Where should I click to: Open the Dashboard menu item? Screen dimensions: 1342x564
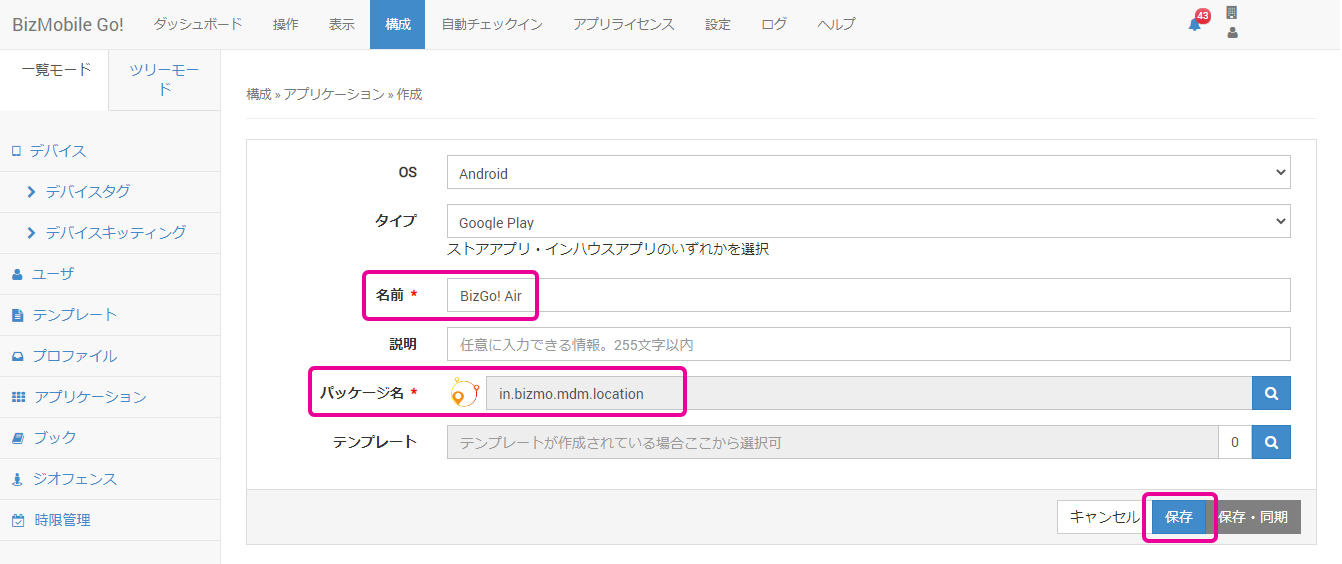[x=198, y=24]
